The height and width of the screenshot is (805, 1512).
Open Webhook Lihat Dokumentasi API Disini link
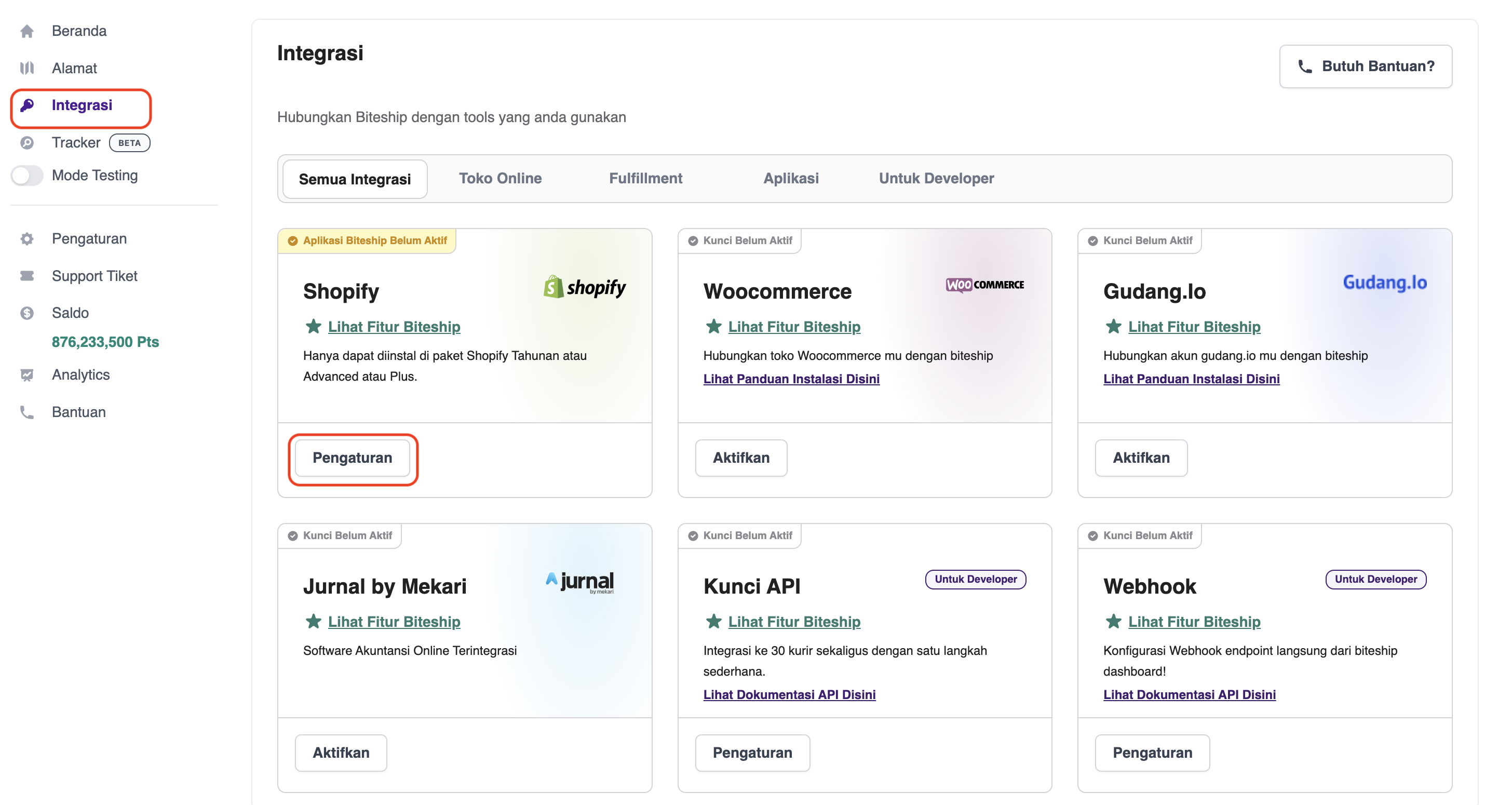coord(1189,694)
